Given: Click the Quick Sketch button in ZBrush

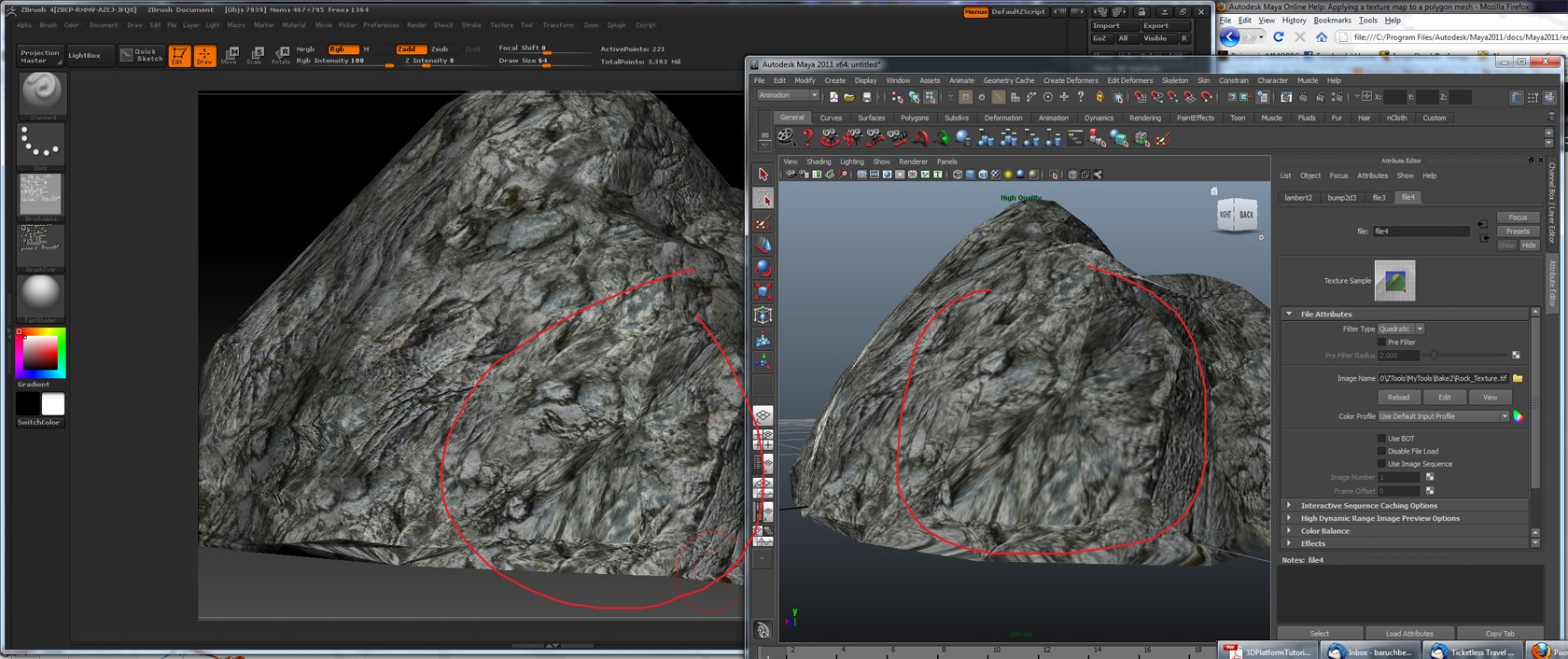Looking at the screenshot, I should pos(142,55).
